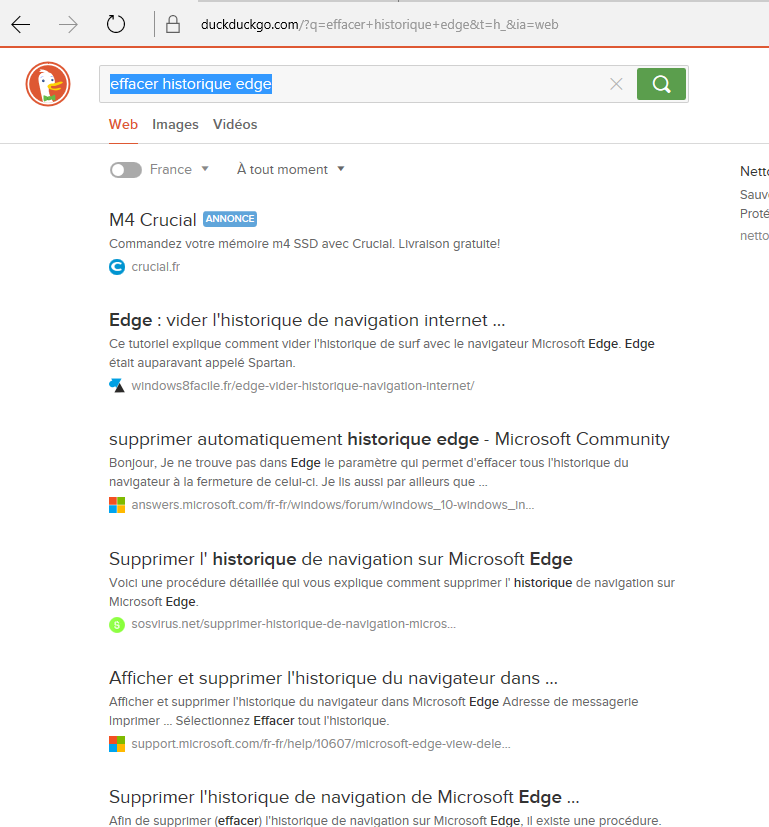Click the 'Bonjour, Je ne trouve pas' snippet
This screenshot has height=827, width=769.
pos(369,472)
